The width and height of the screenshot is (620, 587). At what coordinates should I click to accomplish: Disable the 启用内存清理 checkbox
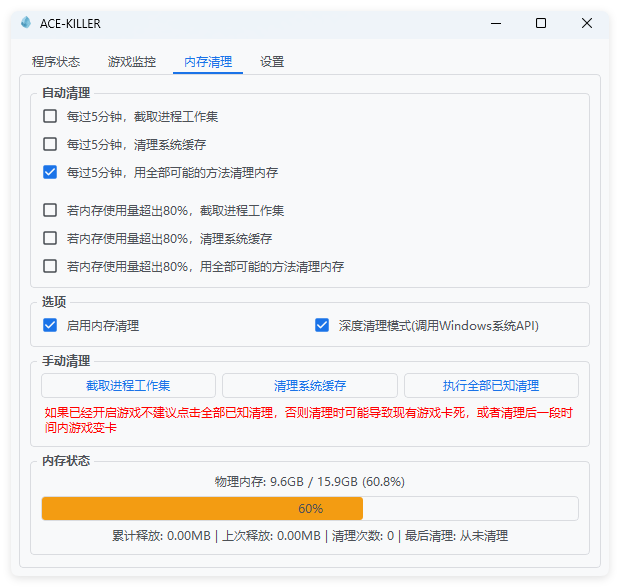tap(50, 325)
